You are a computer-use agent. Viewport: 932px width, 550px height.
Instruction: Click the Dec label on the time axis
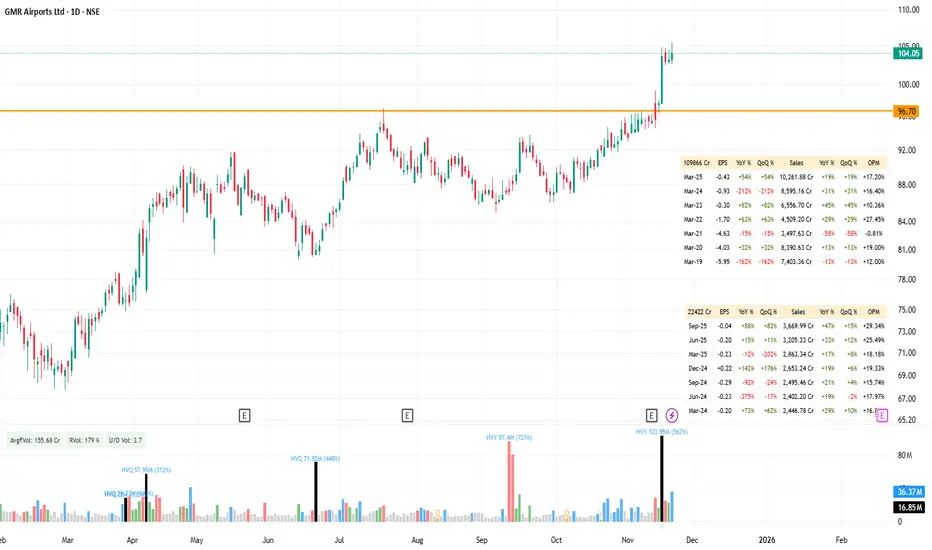[692, 540]
